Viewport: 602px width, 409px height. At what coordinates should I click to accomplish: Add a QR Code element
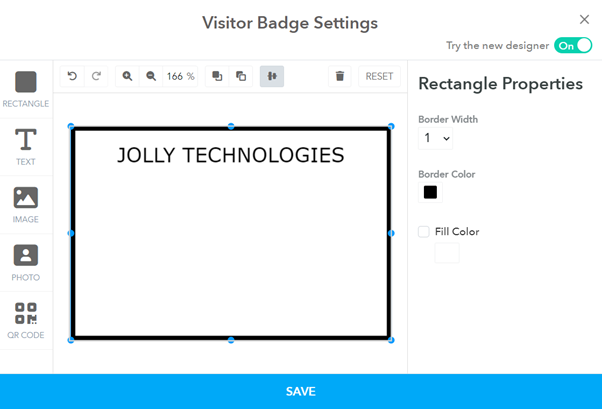click(26, 320)
